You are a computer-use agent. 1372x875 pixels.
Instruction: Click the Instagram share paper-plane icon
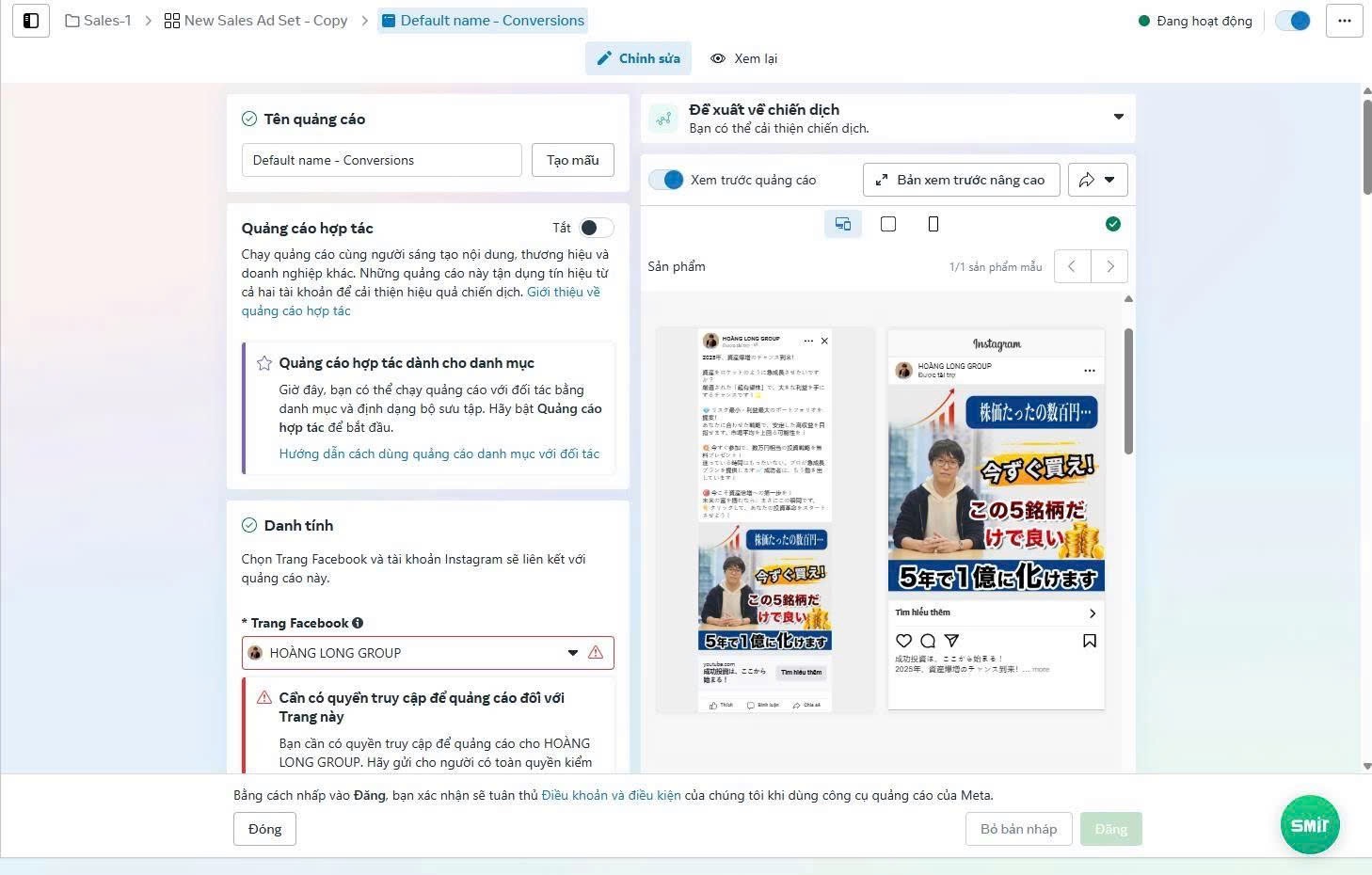click(951, 641)
